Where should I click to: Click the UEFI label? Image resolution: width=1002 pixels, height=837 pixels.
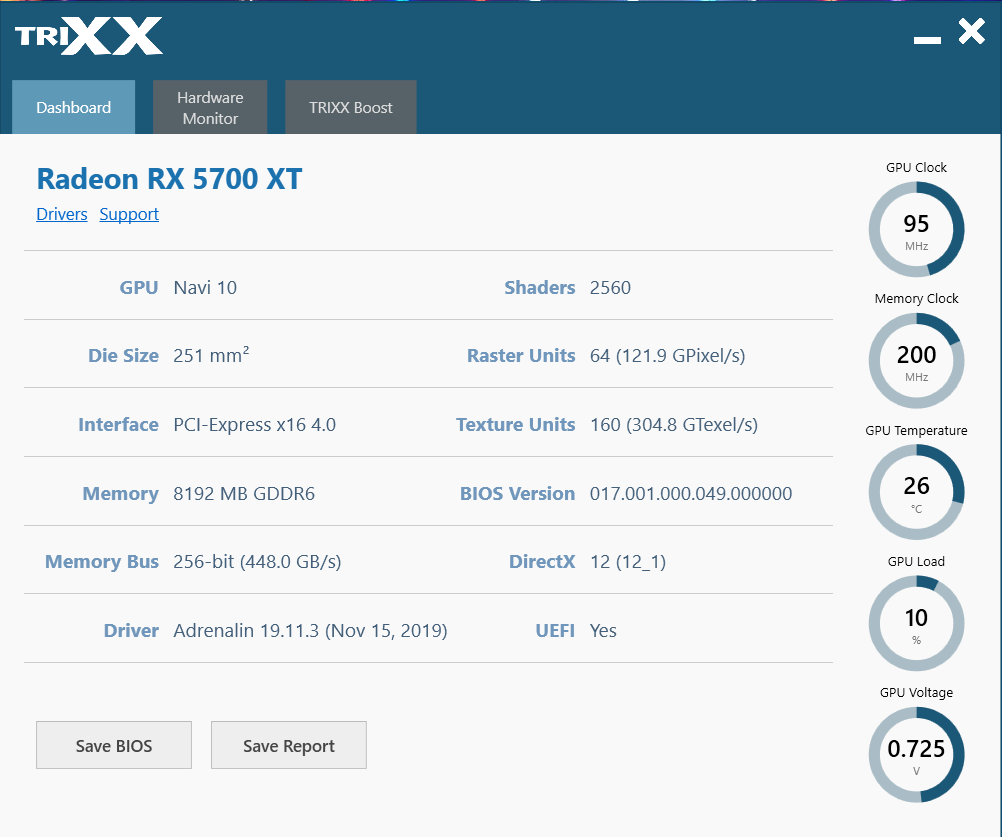[555, 631]
